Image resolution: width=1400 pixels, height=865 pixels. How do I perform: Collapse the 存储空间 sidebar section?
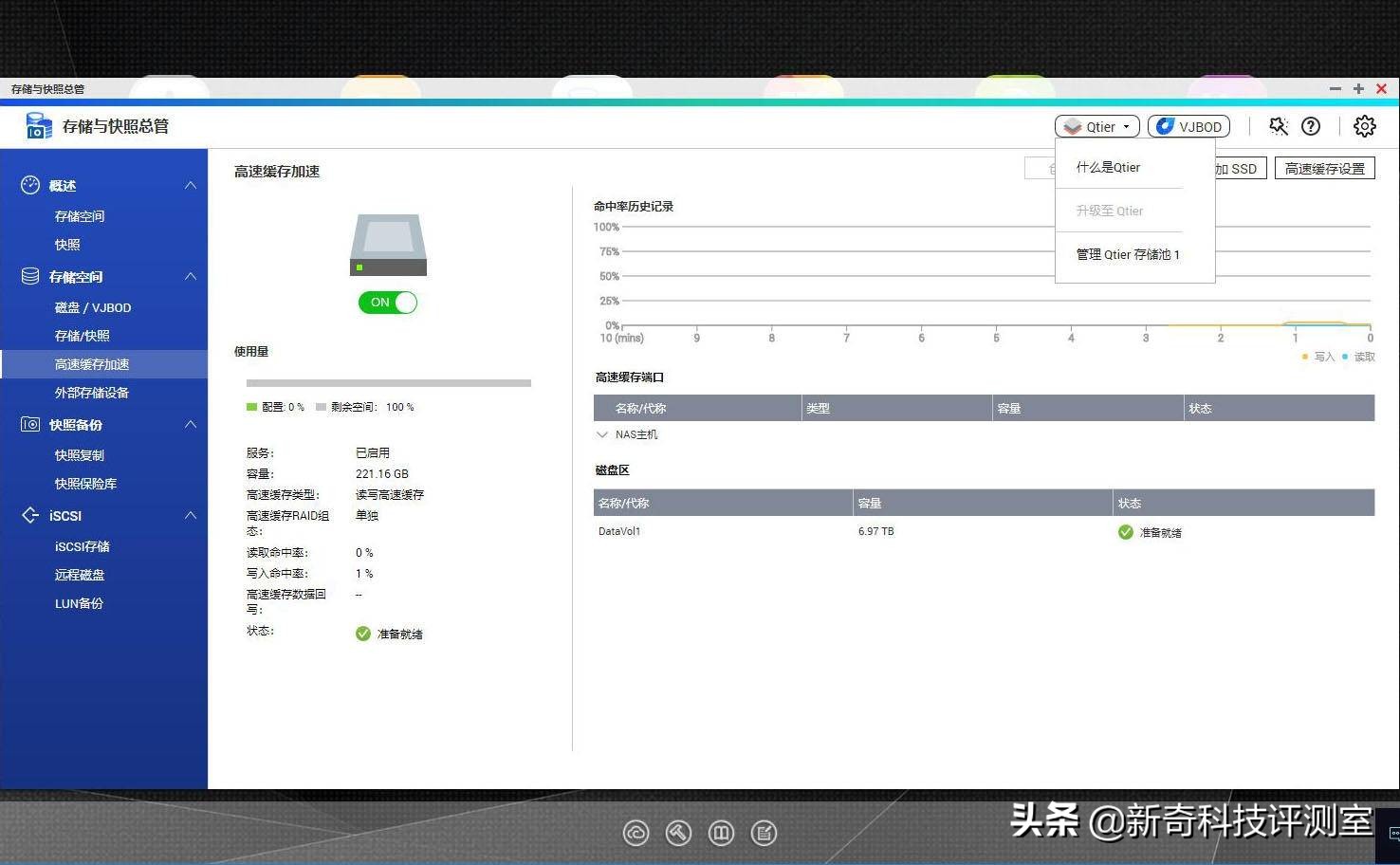pos(193,276)
